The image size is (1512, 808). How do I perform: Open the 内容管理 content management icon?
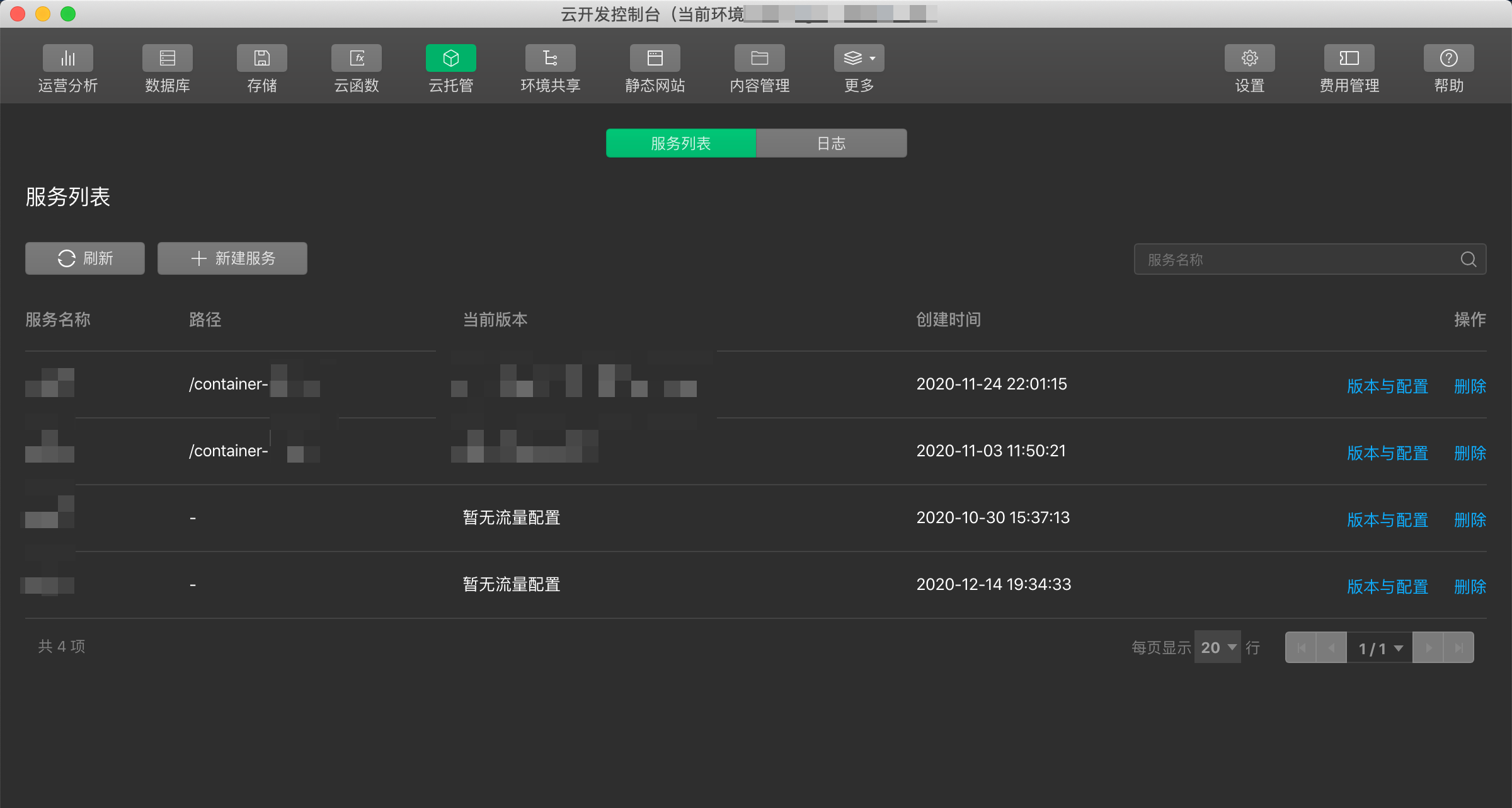point(759,59)
